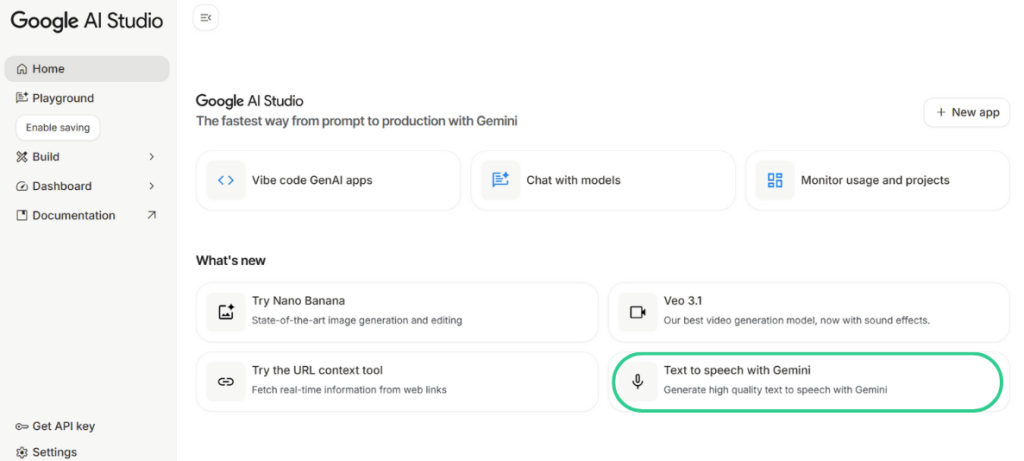The width and height of the screenshot is (1024, 461).
Task: Select Build in the sidebar
Action: 87,157
